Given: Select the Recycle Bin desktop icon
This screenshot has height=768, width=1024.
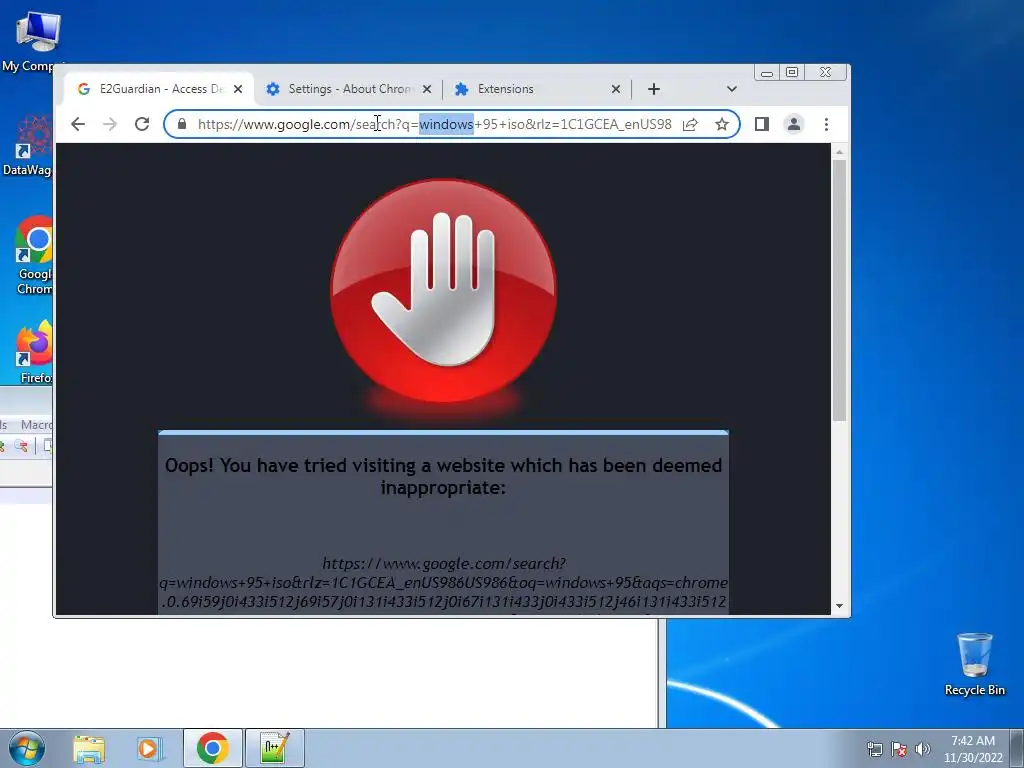Looking at the screenshot, I should point(974,665).
